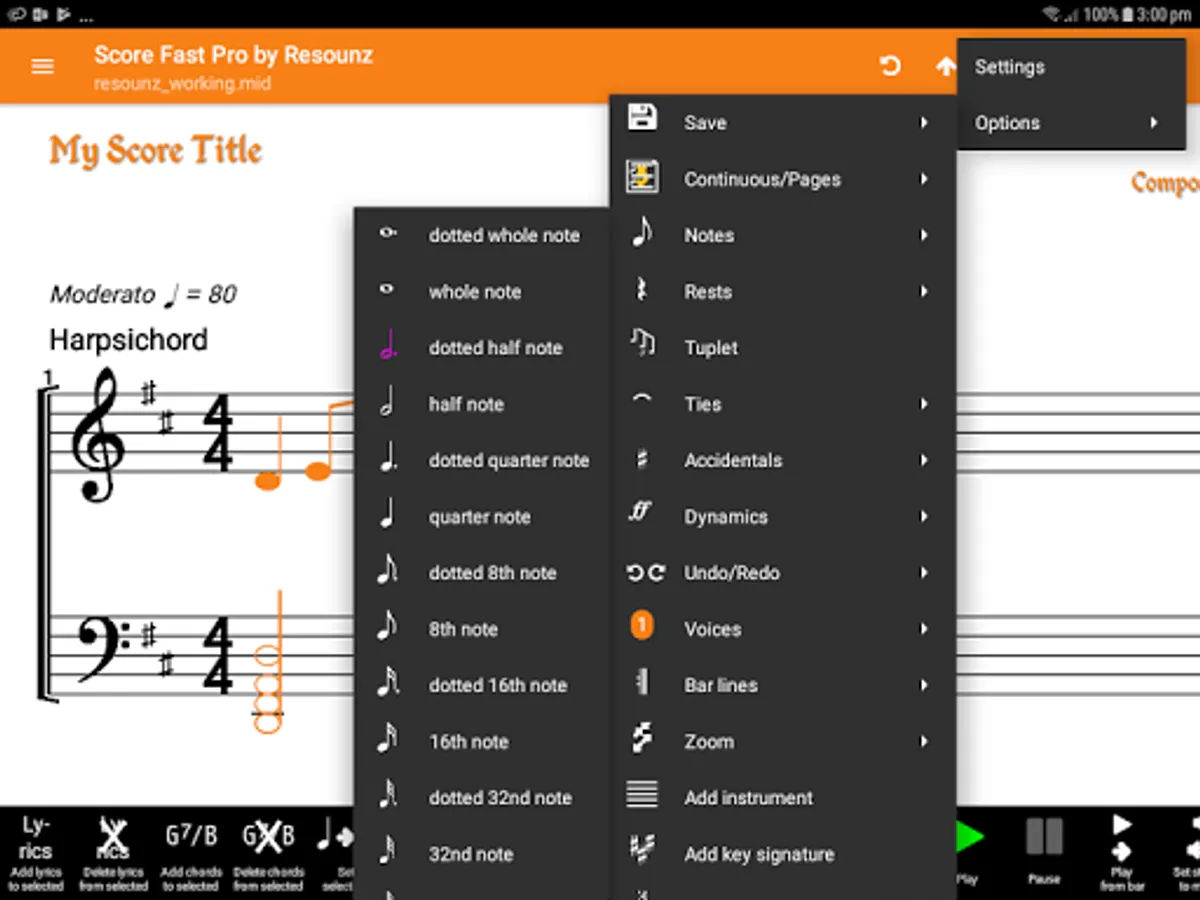Click the Moderato tempo marking
Image resolution: width=1200 pixels, height=900 pixels.
pyautogui.click(x=143, y=294)
